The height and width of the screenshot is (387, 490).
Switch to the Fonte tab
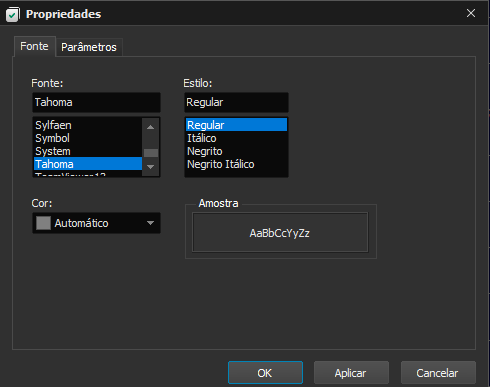coord(34,46)
